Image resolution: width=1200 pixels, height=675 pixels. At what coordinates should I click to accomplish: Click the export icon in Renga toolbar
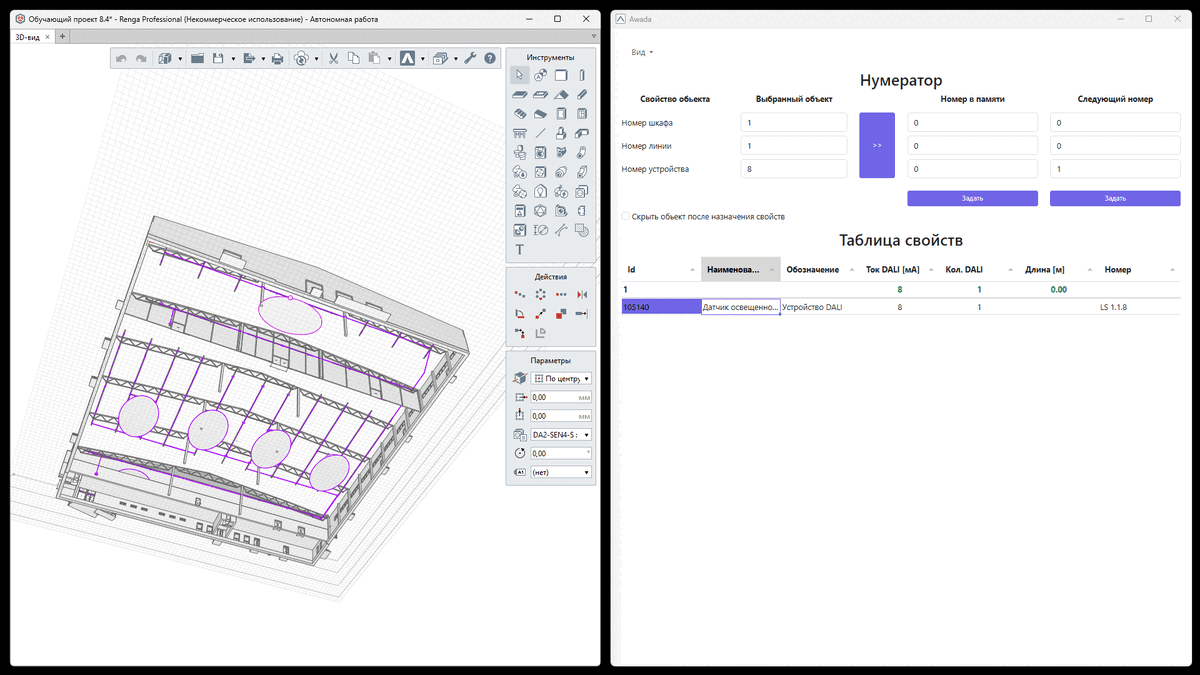250,59
